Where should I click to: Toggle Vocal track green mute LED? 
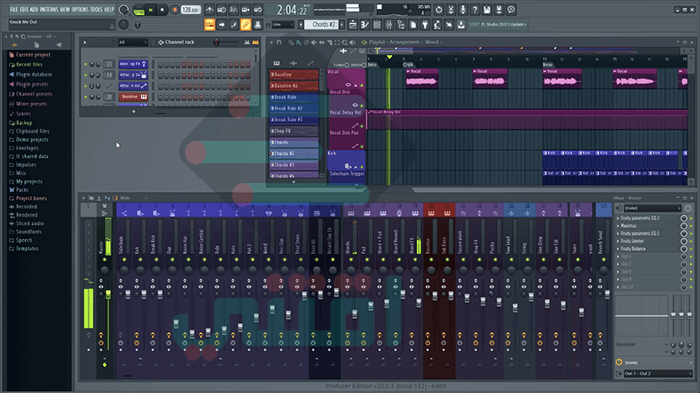tap(362, 85)
